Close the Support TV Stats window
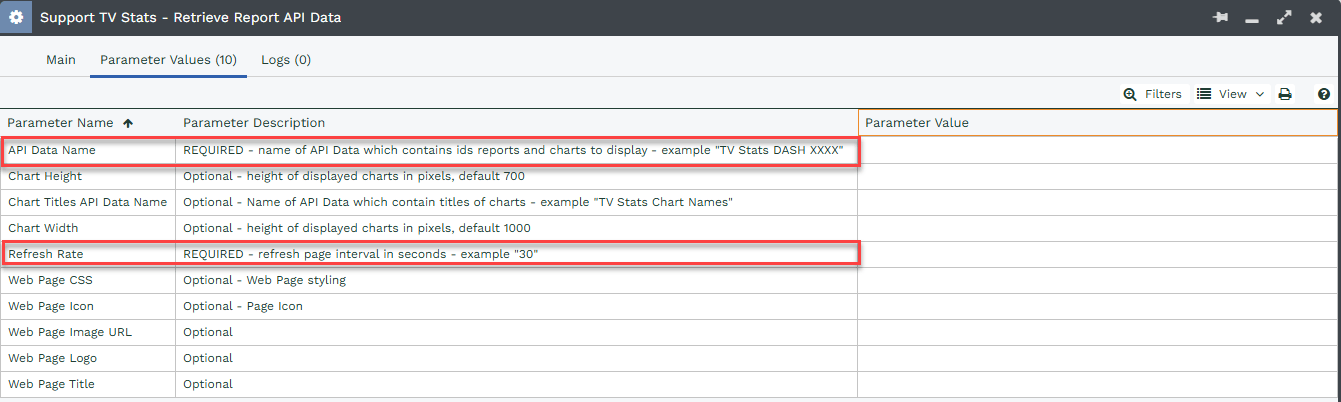Screen dimensions: 1341x402 pos(1316,18)
